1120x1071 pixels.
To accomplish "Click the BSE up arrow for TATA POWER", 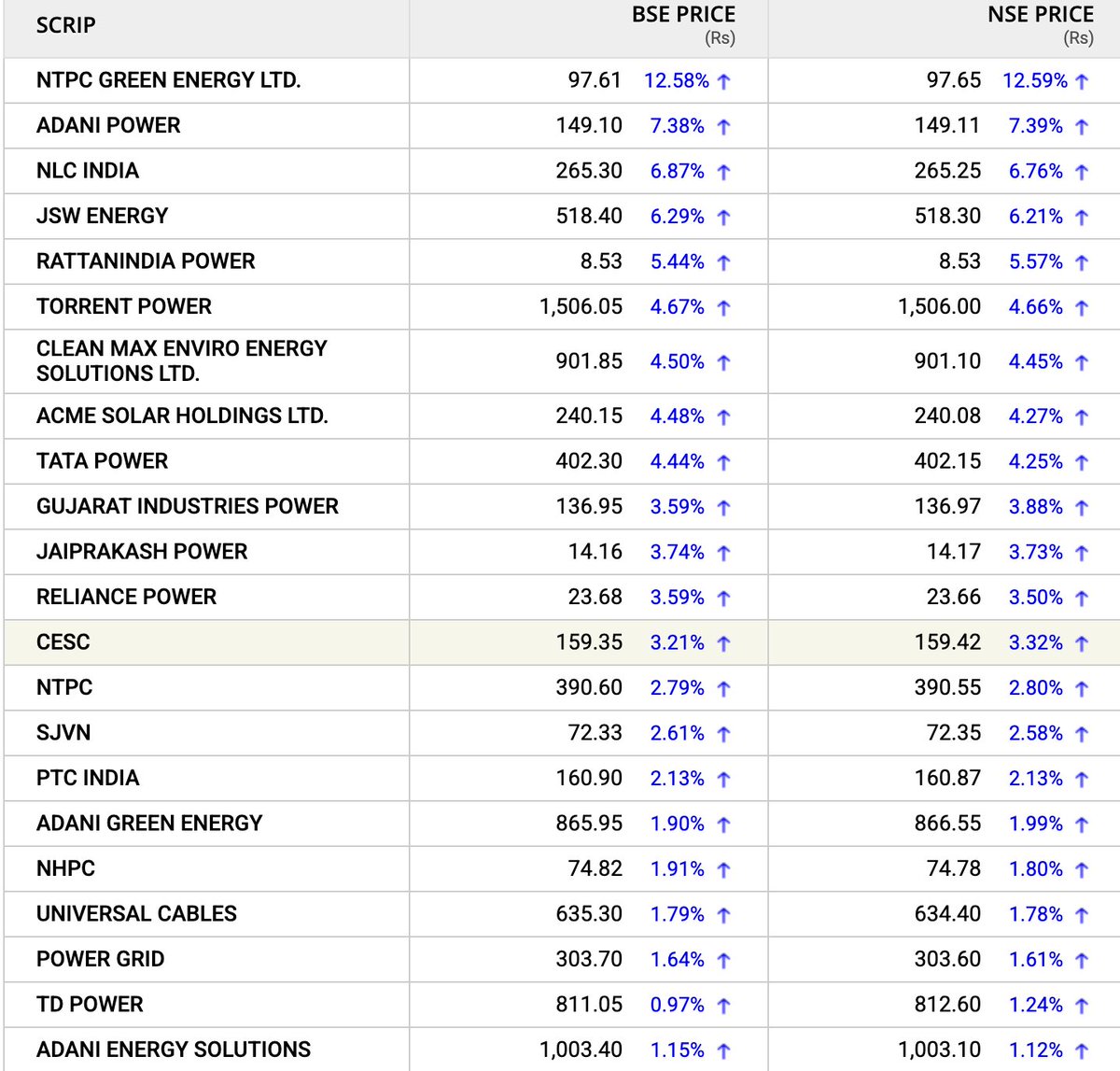I will (x=723, y=462).
